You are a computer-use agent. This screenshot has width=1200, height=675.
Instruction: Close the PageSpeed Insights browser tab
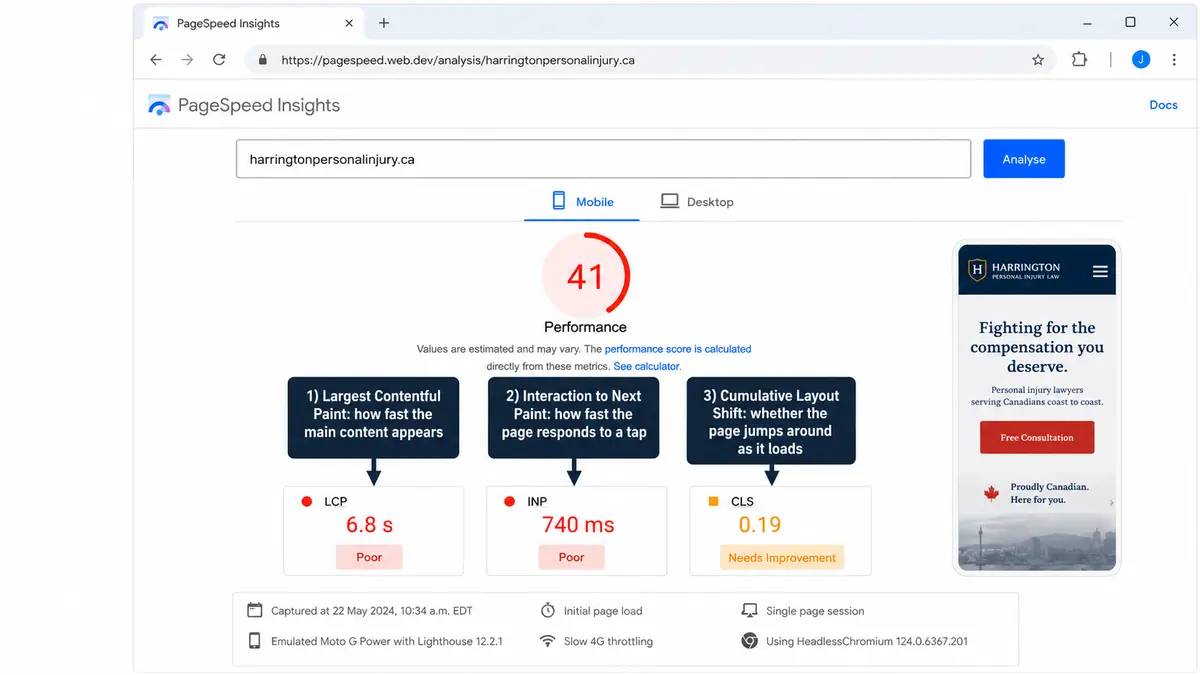pyautogui.click(x=350, y=23)
